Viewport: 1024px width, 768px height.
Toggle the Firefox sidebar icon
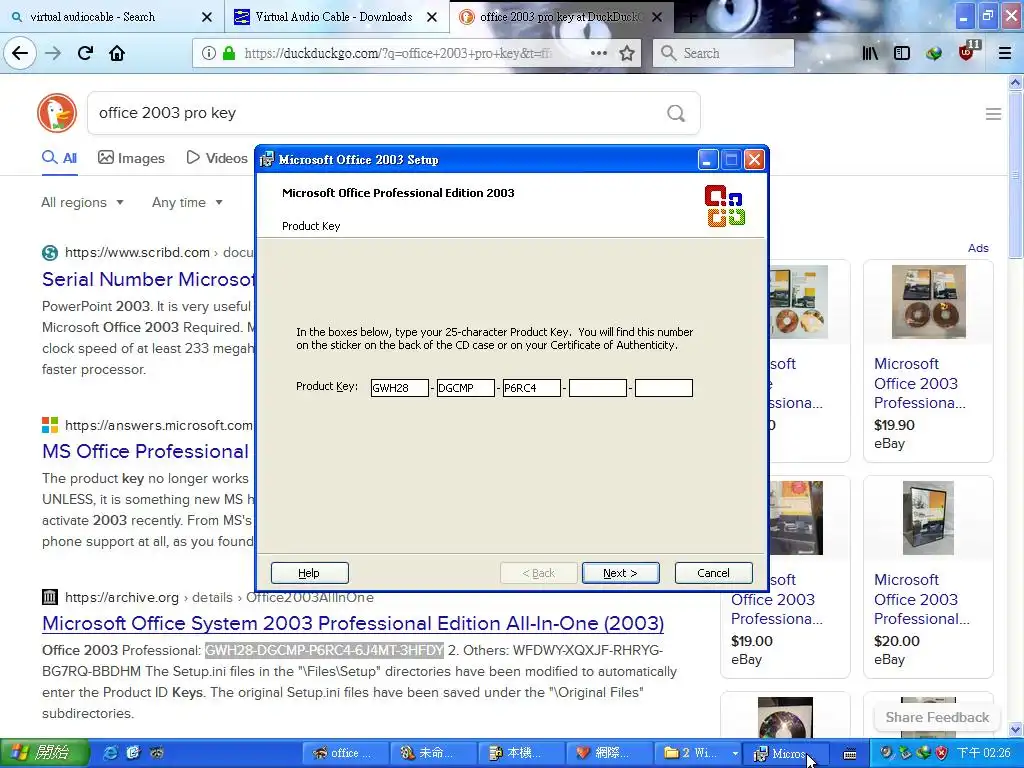point(902,53)
